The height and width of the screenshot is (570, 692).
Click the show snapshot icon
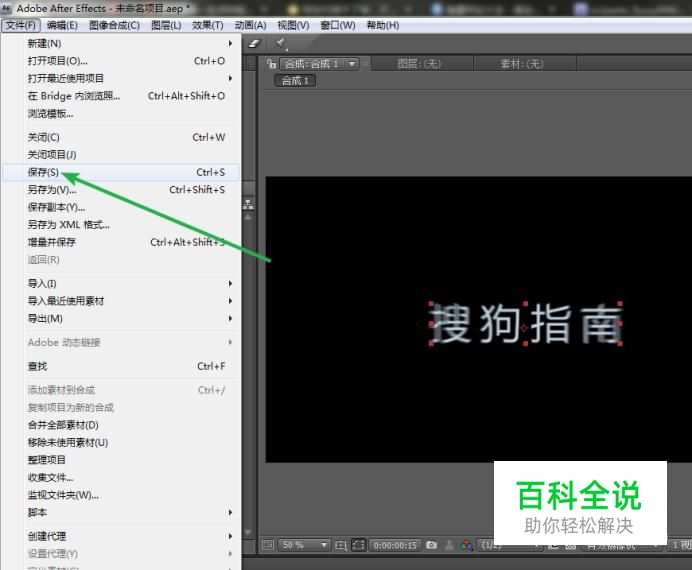click(449, 545)
